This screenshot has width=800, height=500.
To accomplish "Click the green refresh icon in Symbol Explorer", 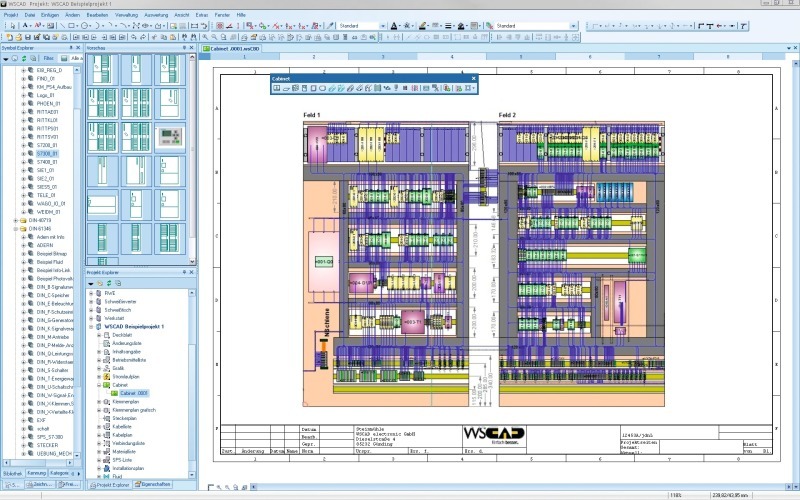I will point(23,59).
